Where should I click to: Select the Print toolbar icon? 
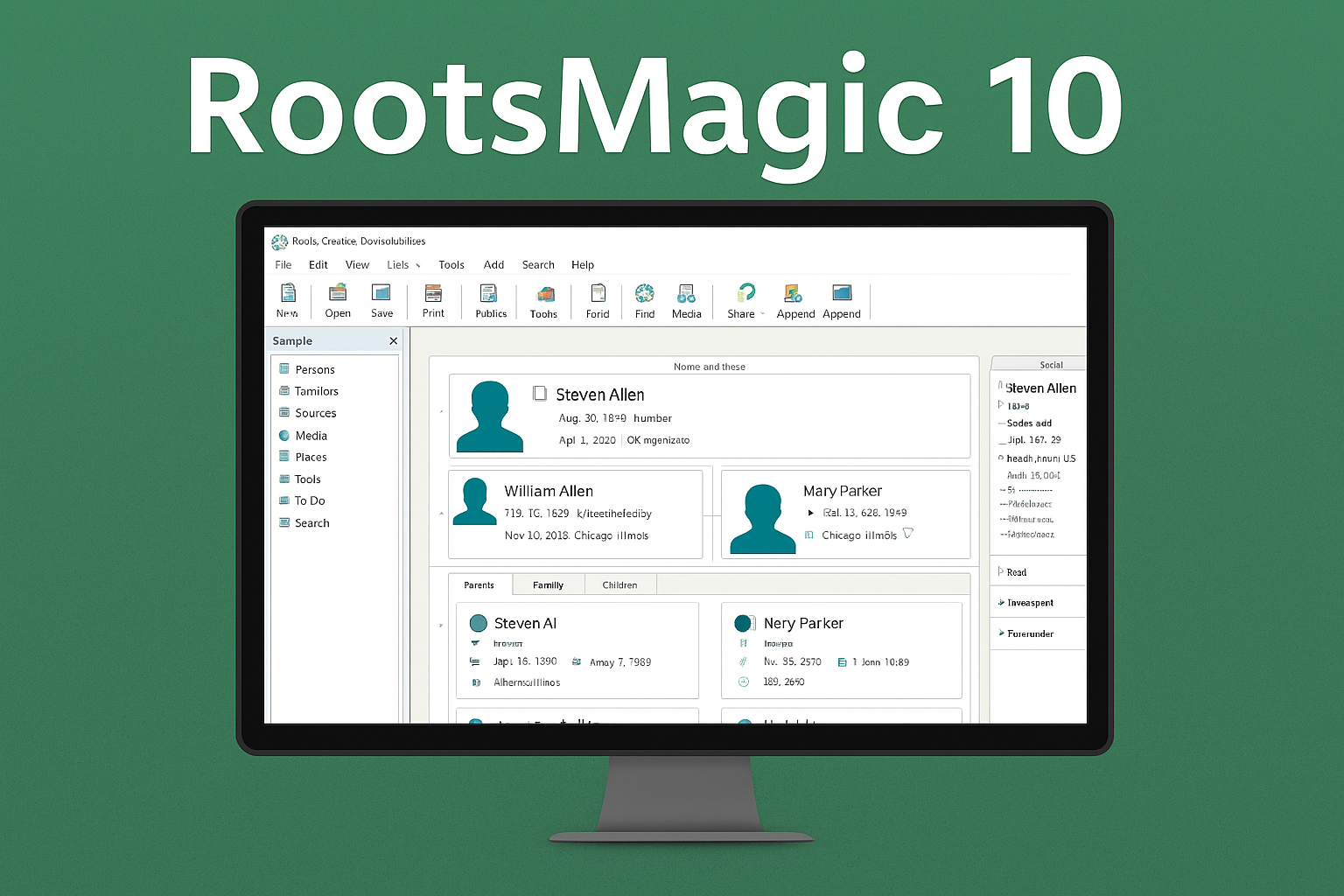433,301
